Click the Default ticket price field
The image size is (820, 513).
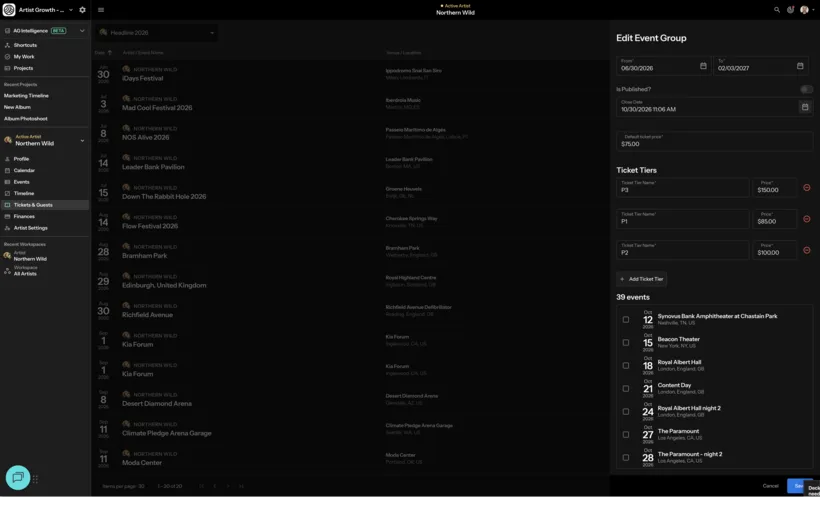[714, 141]
